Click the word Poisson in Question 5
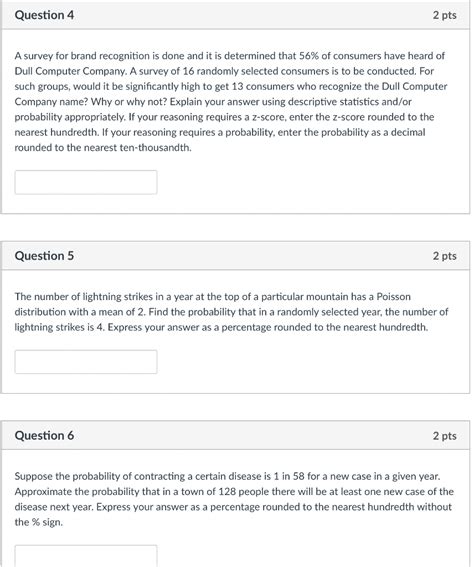Screen dimensions: 474x567 tap(393, 297)
